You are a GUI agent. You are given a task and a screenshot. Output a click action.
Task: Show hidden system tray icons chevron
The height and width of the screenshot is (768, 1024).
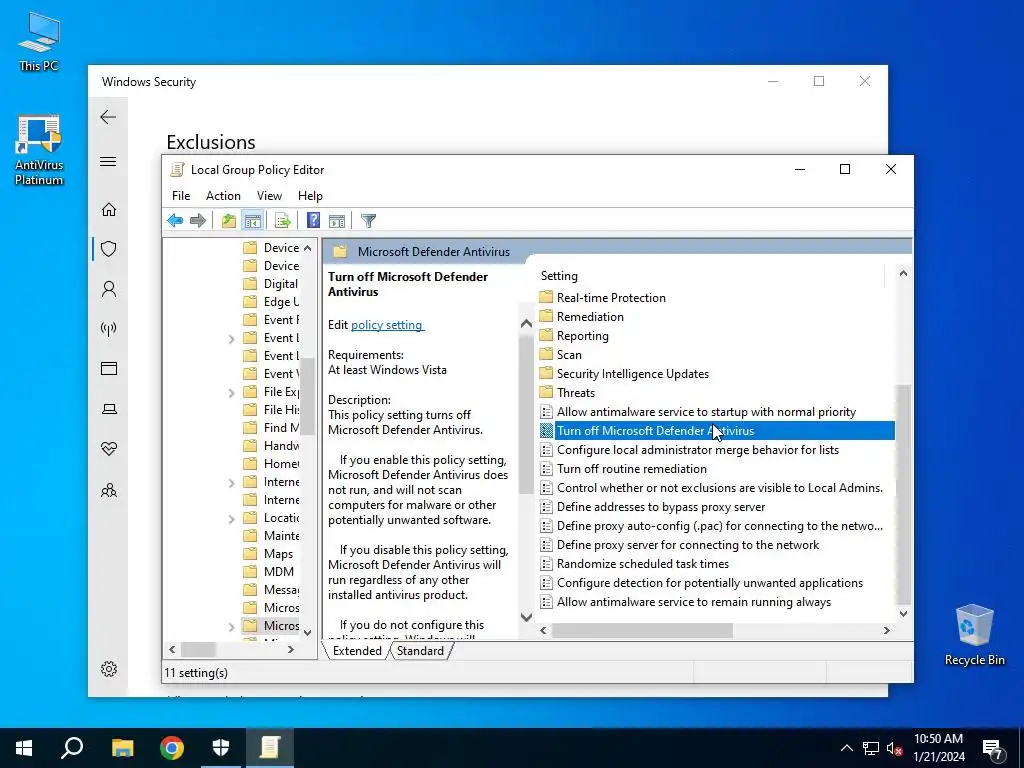[846, 748]
